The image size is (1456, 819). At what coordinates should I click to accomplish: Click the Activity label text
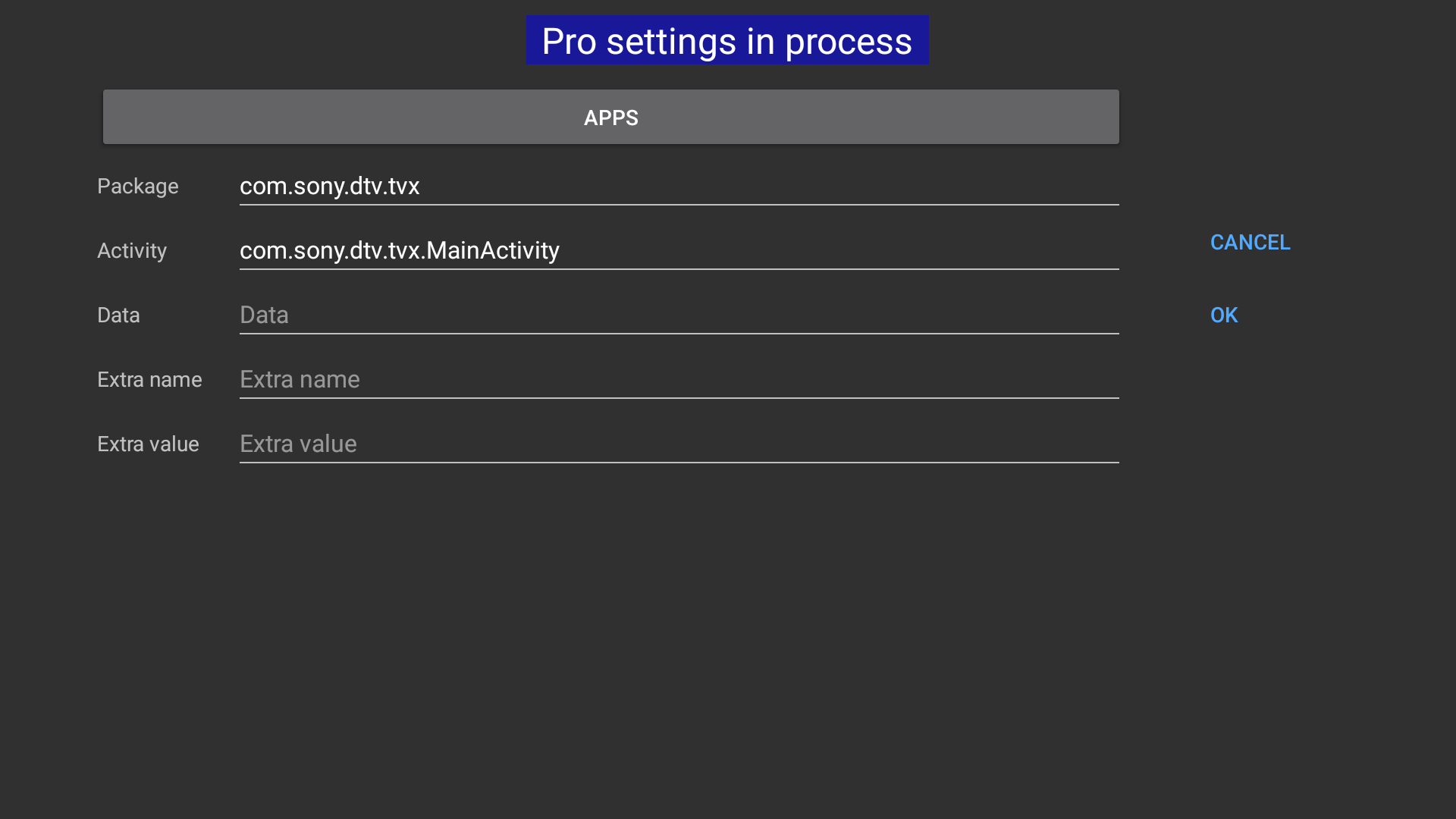coord(132,251)
